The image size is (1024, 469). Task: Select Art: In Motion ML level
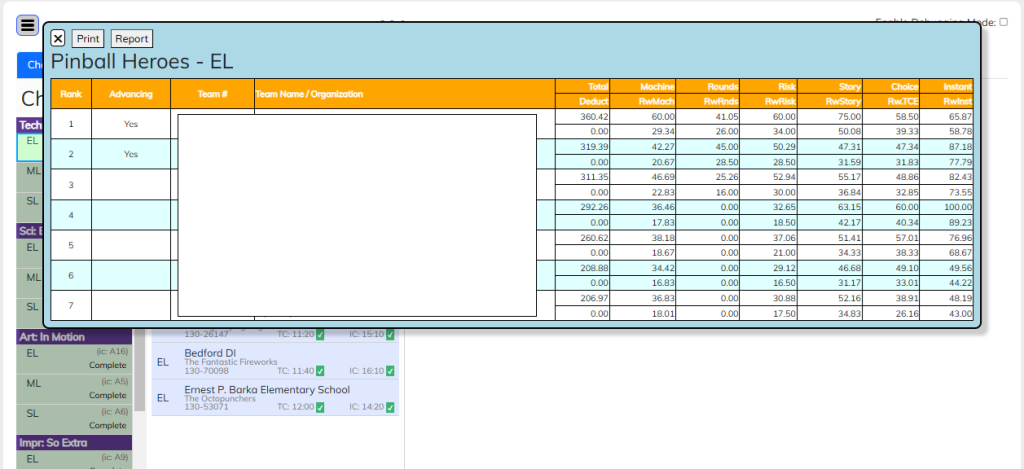(74, 389)
